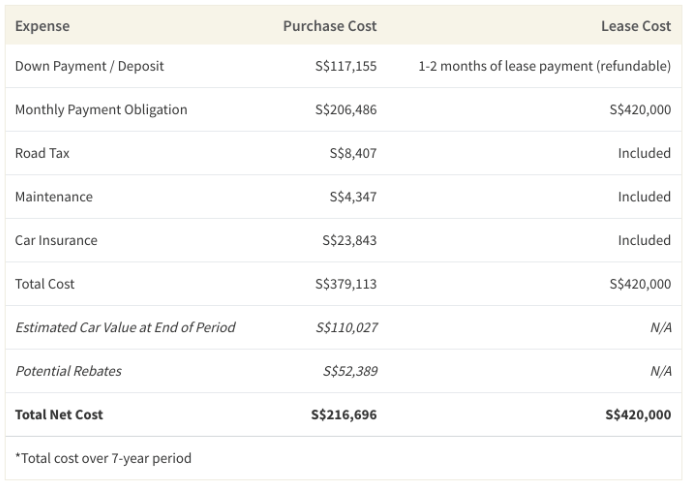The image size is (689, 484).
Task: Click the Road Tax row label
Action: click(x=42, y=153)
